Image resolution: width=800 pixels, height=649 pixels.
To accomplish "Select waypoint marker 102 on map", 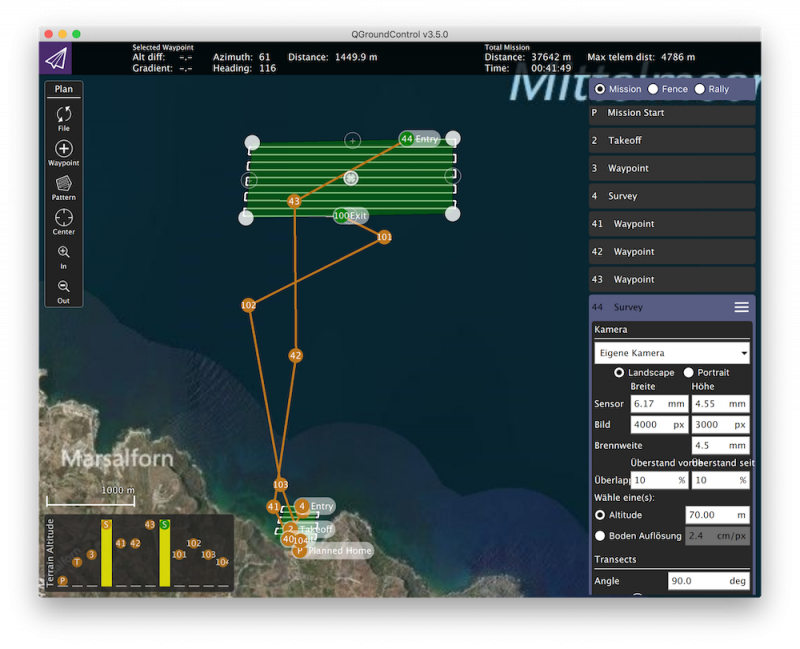I will point(248,305).
